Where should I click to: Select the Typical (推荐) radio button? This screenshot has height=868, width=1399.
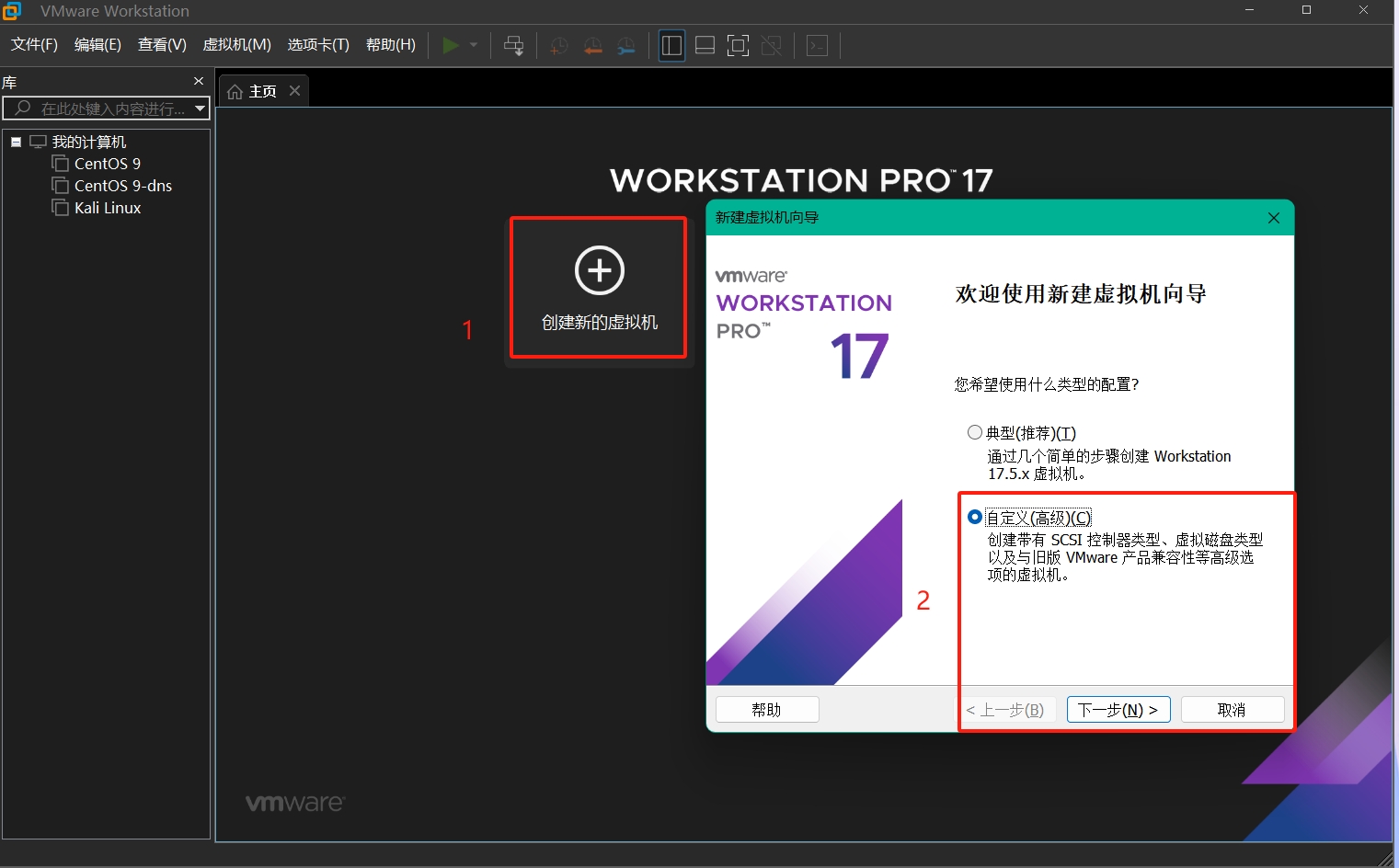975,432
